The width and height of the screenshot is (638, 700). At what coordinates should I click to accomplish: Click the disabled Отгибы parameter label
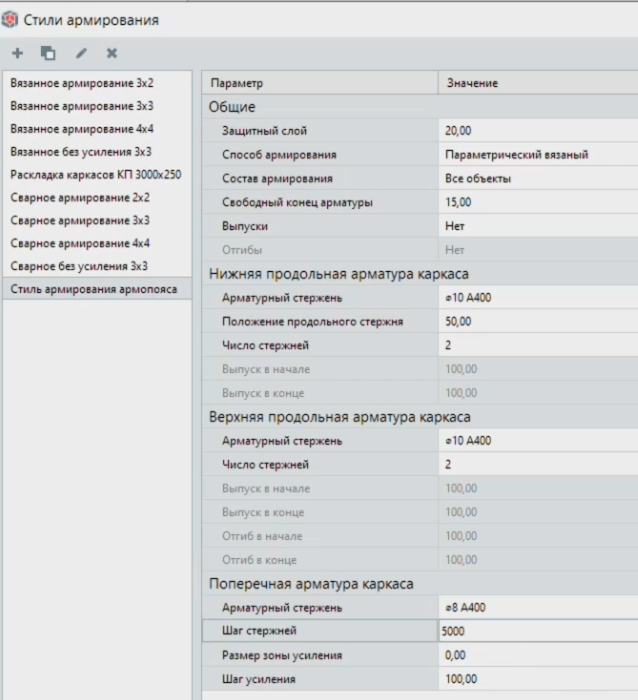tap(242, 250)
